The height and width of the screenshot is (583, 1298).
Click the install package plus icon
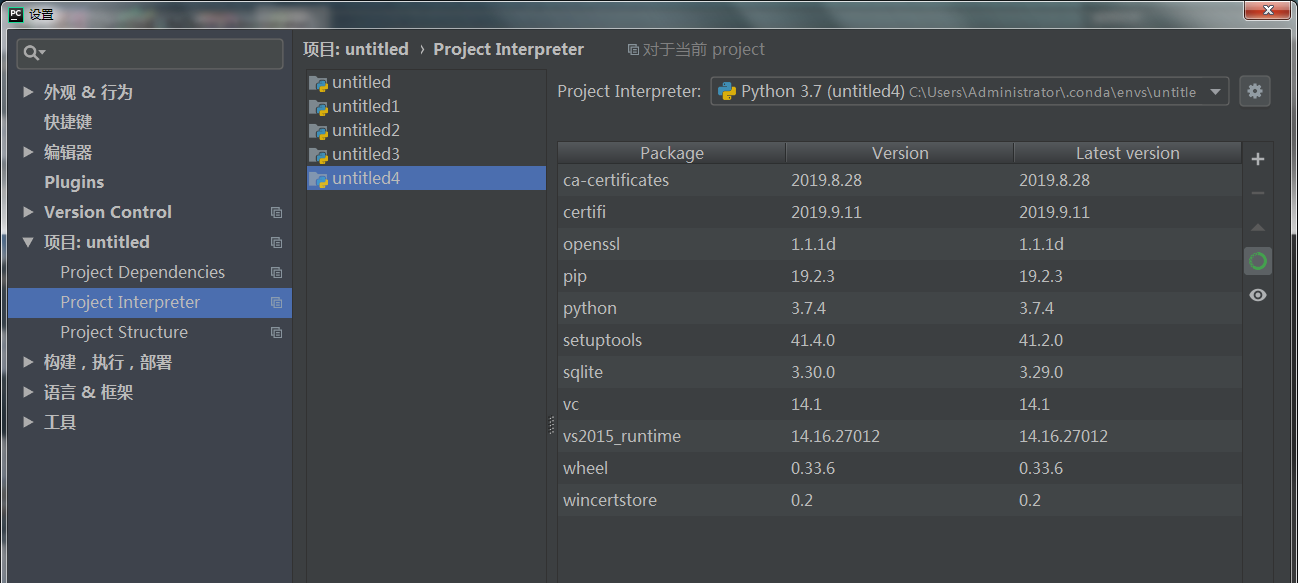1257,158
